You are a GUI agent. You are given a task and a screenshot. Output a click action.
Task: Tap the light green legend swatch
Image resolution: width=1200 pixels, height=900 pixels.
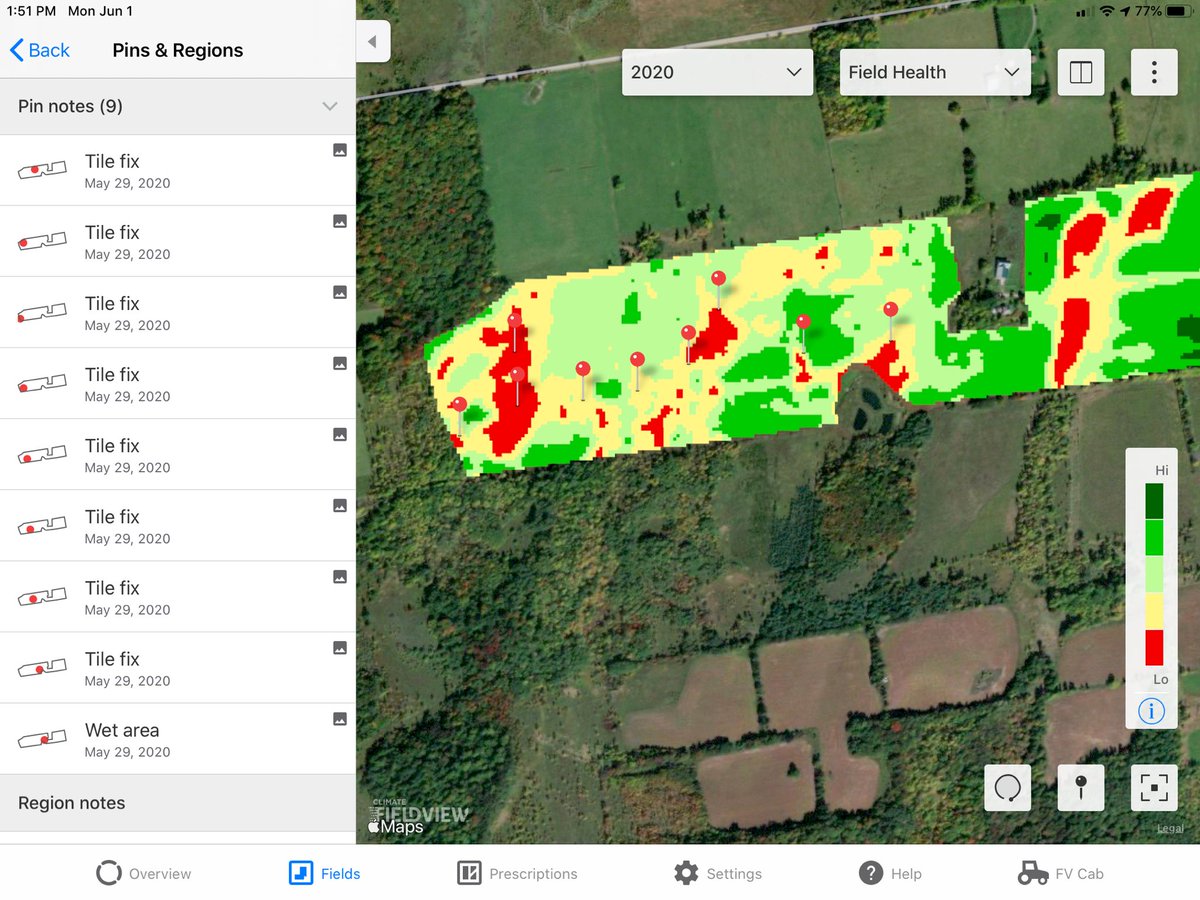pos(1154,574)
